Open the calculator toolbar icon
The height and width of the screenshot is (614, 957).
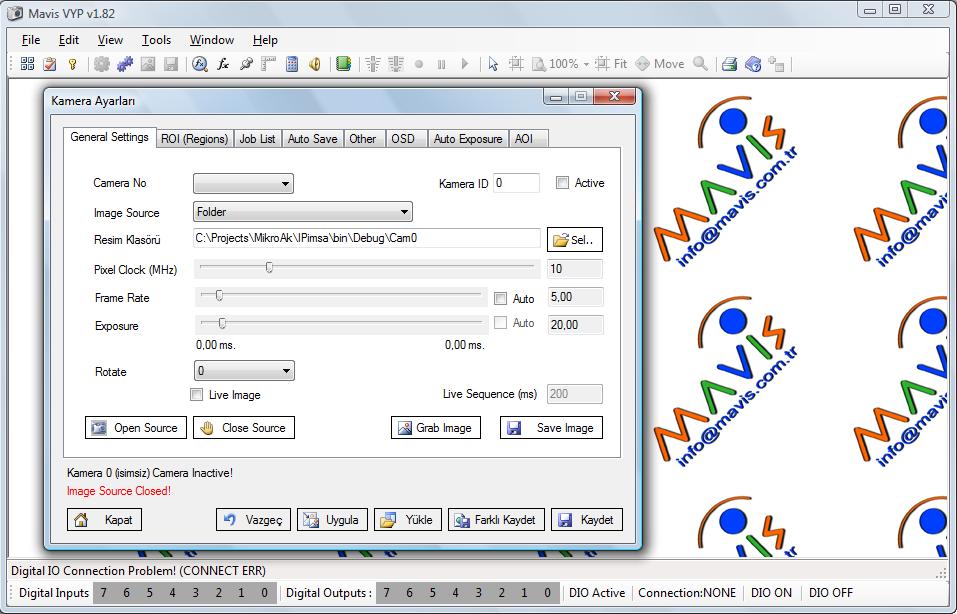pos(292,63)
